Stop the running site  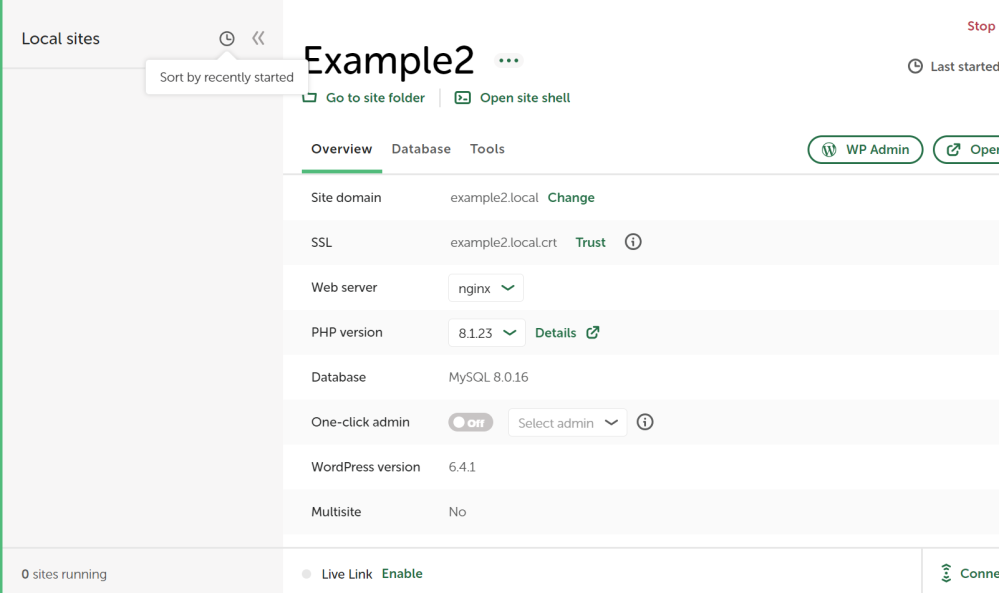[x=981, y=26]
